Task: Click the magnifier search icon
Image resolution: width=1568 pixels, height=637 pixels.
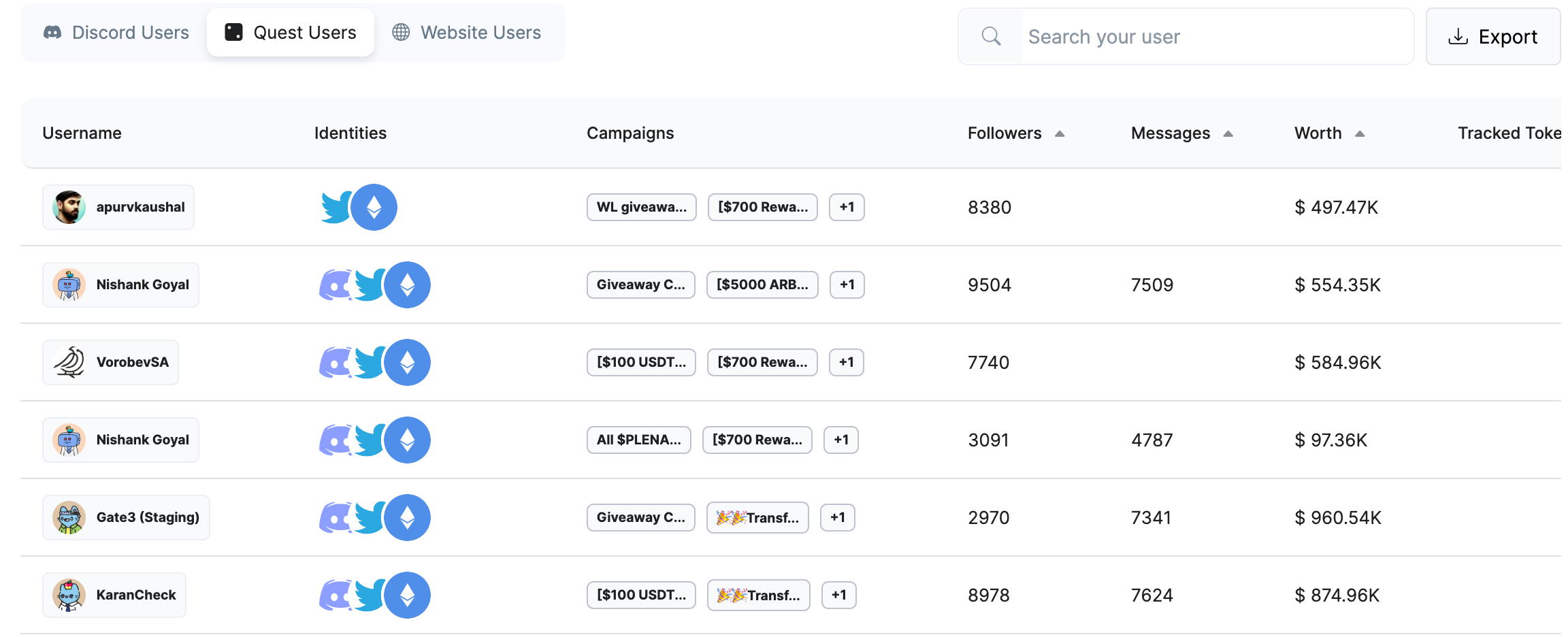Action: (992, 37)
